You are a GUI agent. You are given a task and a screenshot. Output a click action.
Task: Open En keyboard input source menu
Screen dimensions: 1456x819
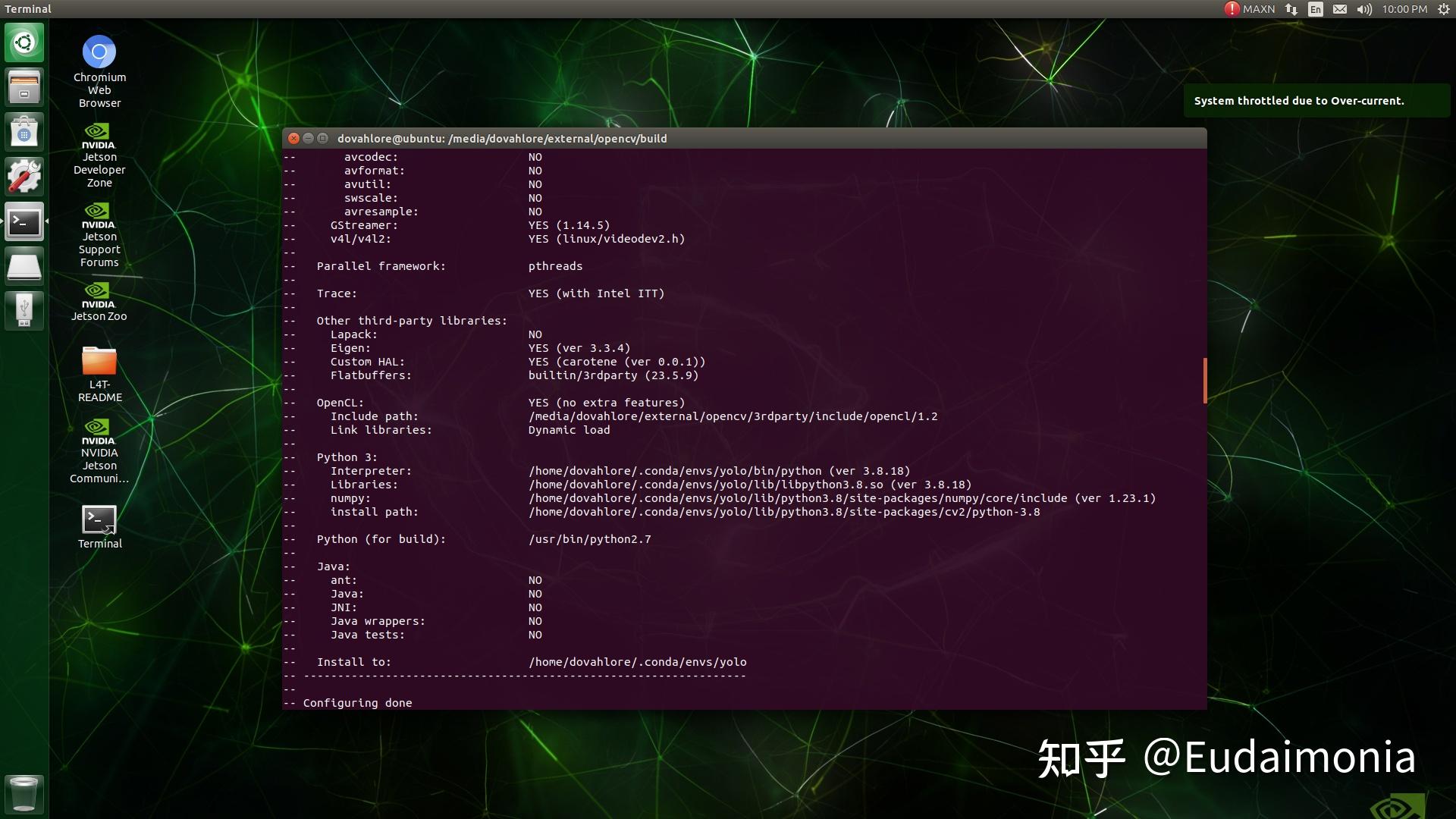[1316, 9]
